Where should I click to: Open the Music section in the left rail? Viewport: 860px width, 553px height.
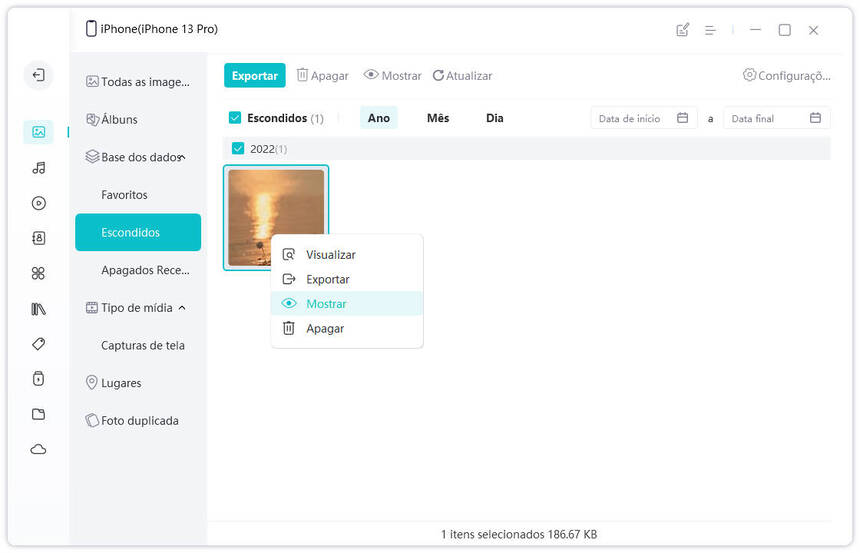pos(38,168)
